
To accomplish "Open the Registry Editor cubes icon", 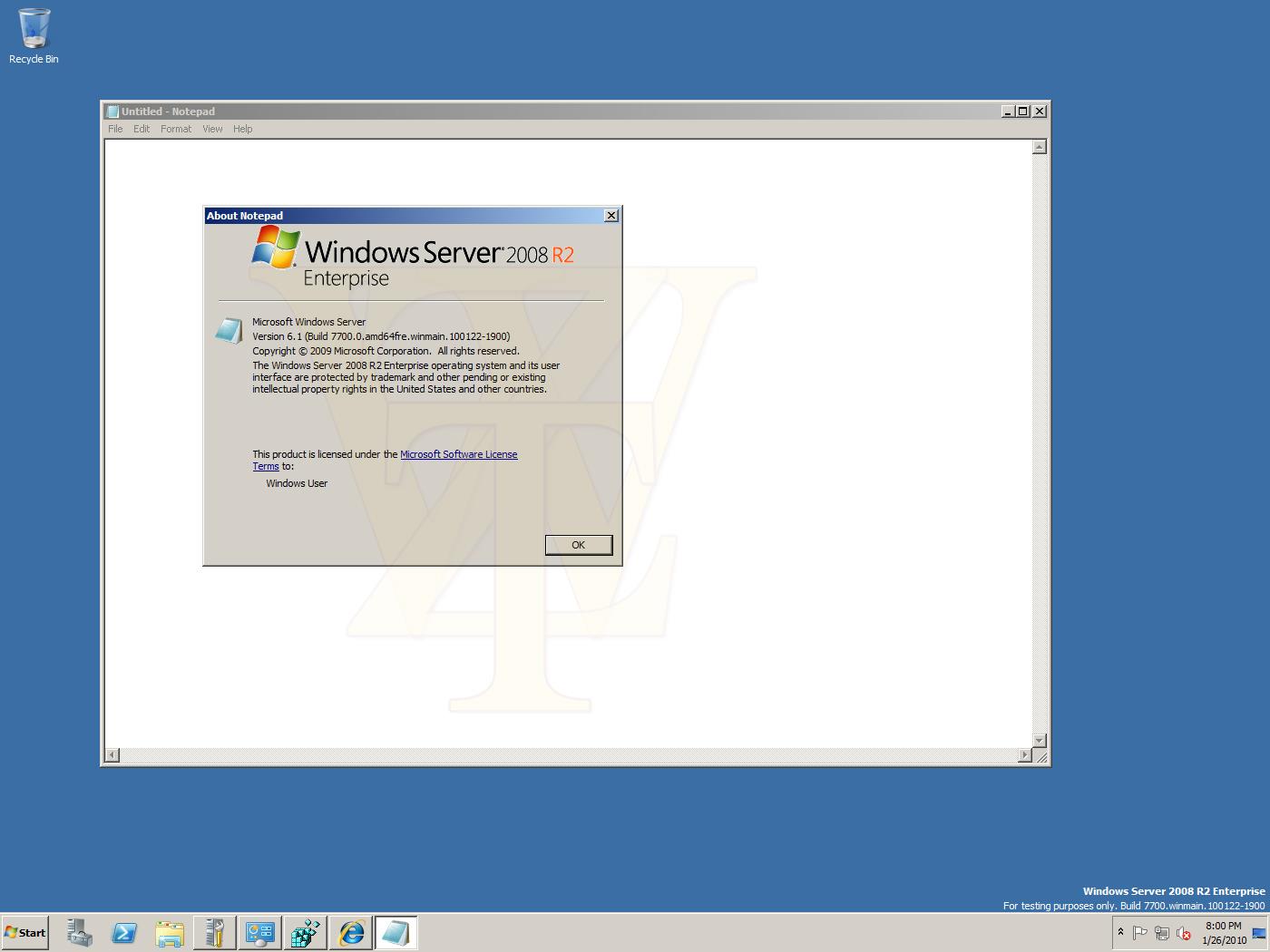I will pos(305,932).
